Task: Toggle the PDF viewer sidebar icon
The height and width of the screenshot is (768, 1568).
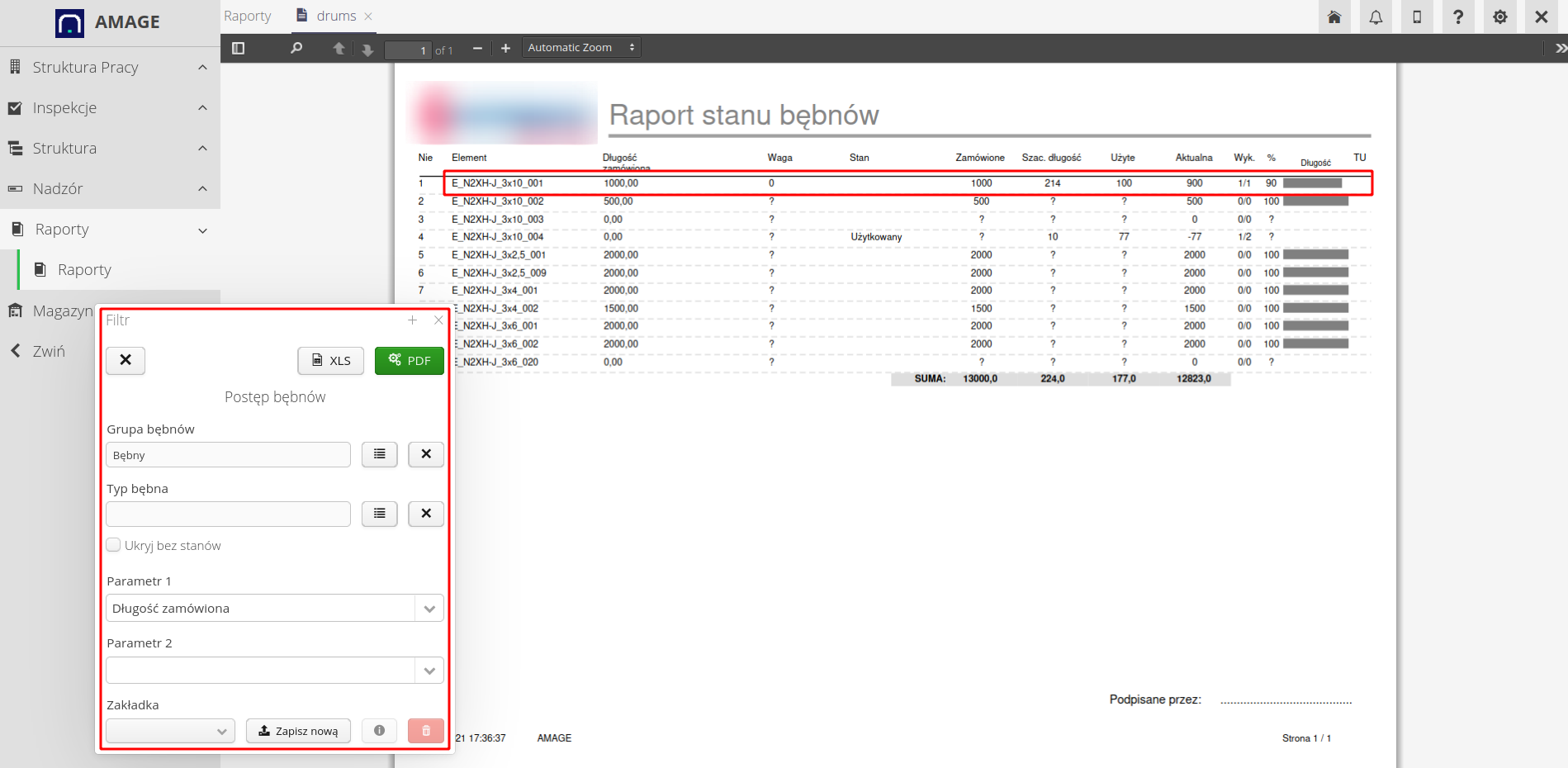Action: point(239,49)
